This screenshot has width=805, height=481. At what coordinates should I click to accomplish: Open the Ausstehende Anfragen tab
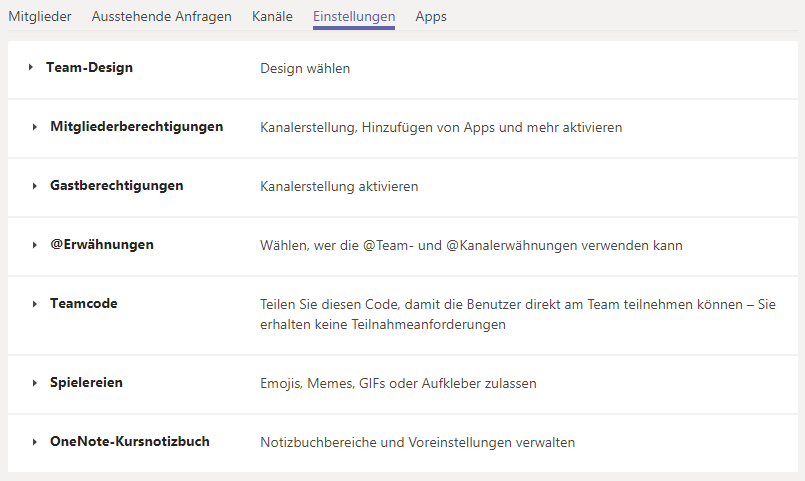coord(162,16)
